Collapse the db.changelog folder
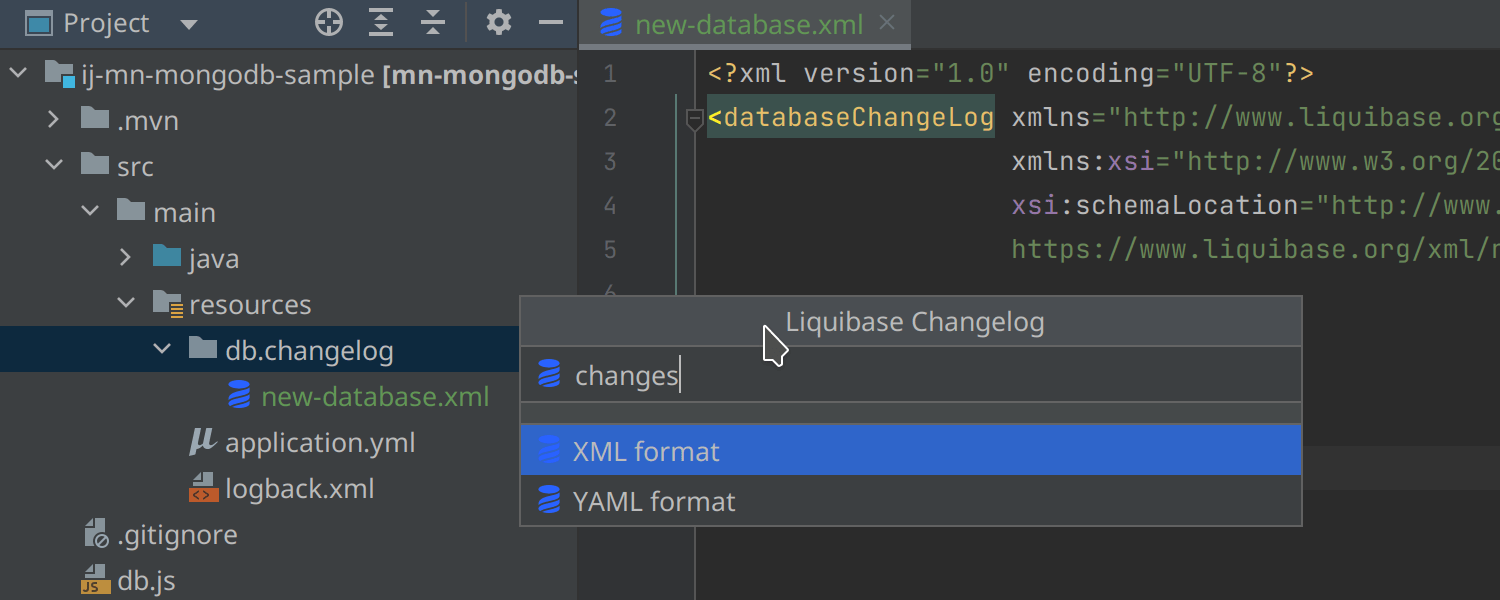This screenshot has width=1500, height=600. (162, 350)
